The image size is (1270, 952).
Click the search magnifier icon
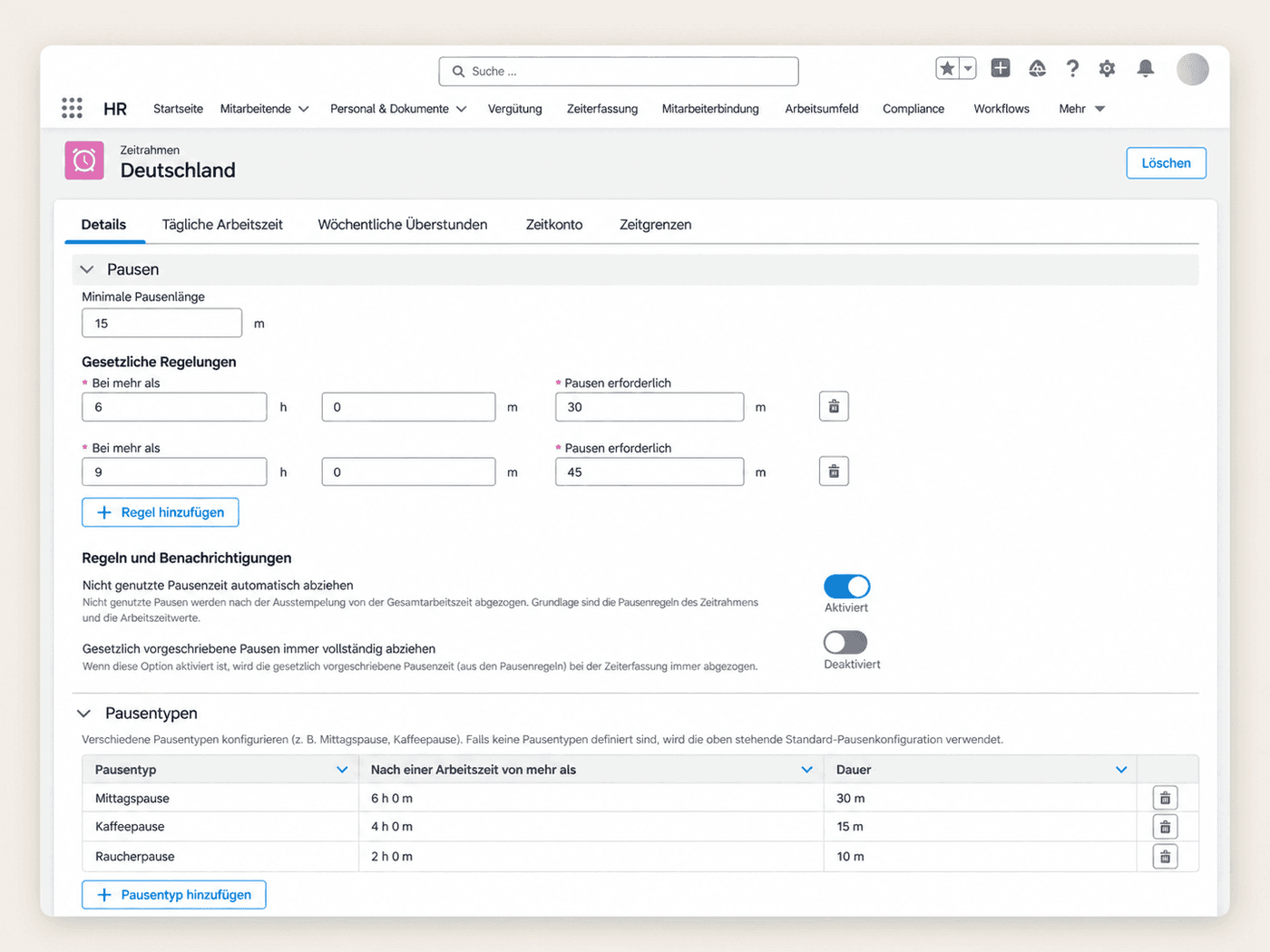458,72
